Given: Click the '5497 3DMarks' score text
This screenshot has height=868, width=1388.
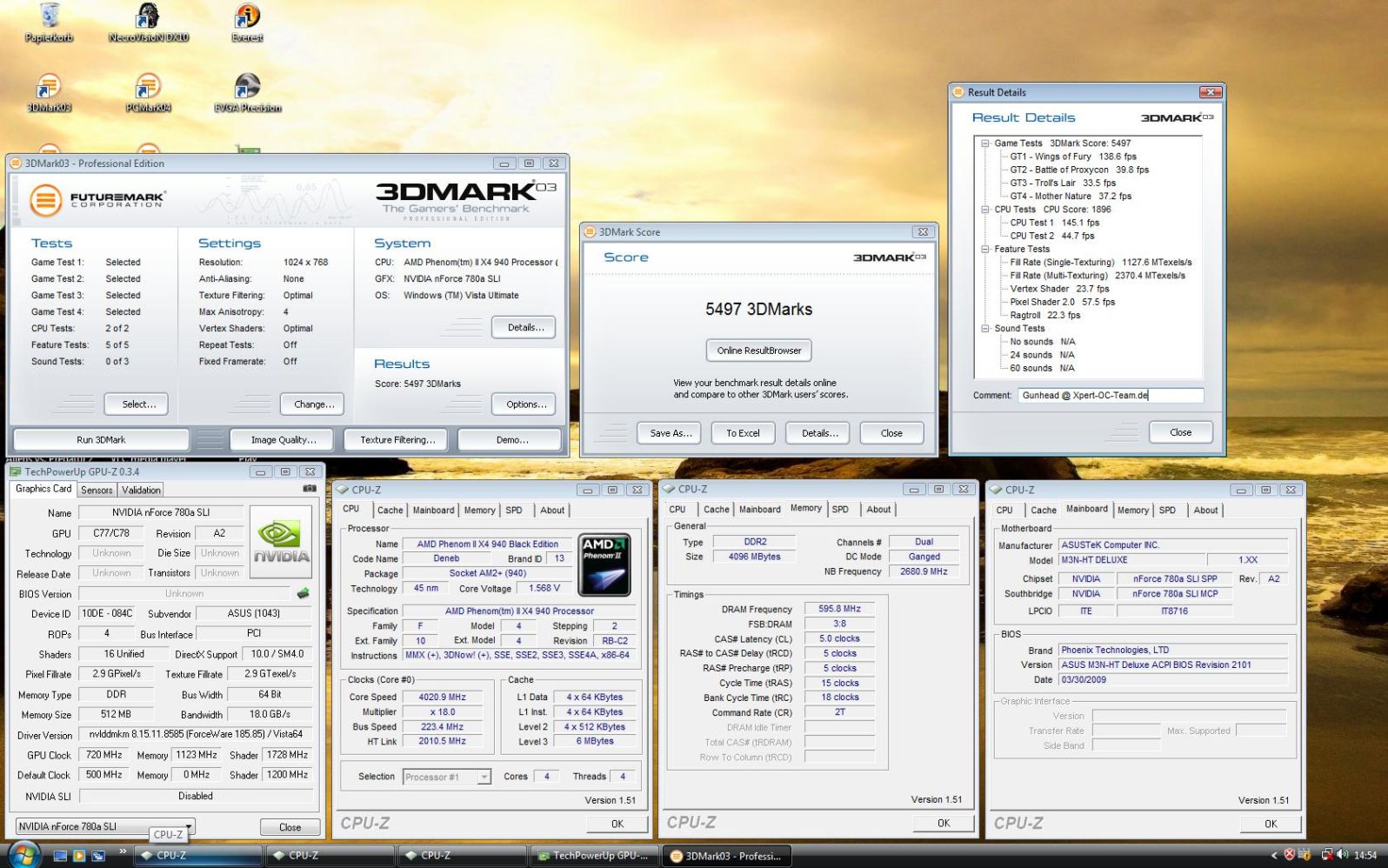Looking at the screenshot, I should click(758, 310).
